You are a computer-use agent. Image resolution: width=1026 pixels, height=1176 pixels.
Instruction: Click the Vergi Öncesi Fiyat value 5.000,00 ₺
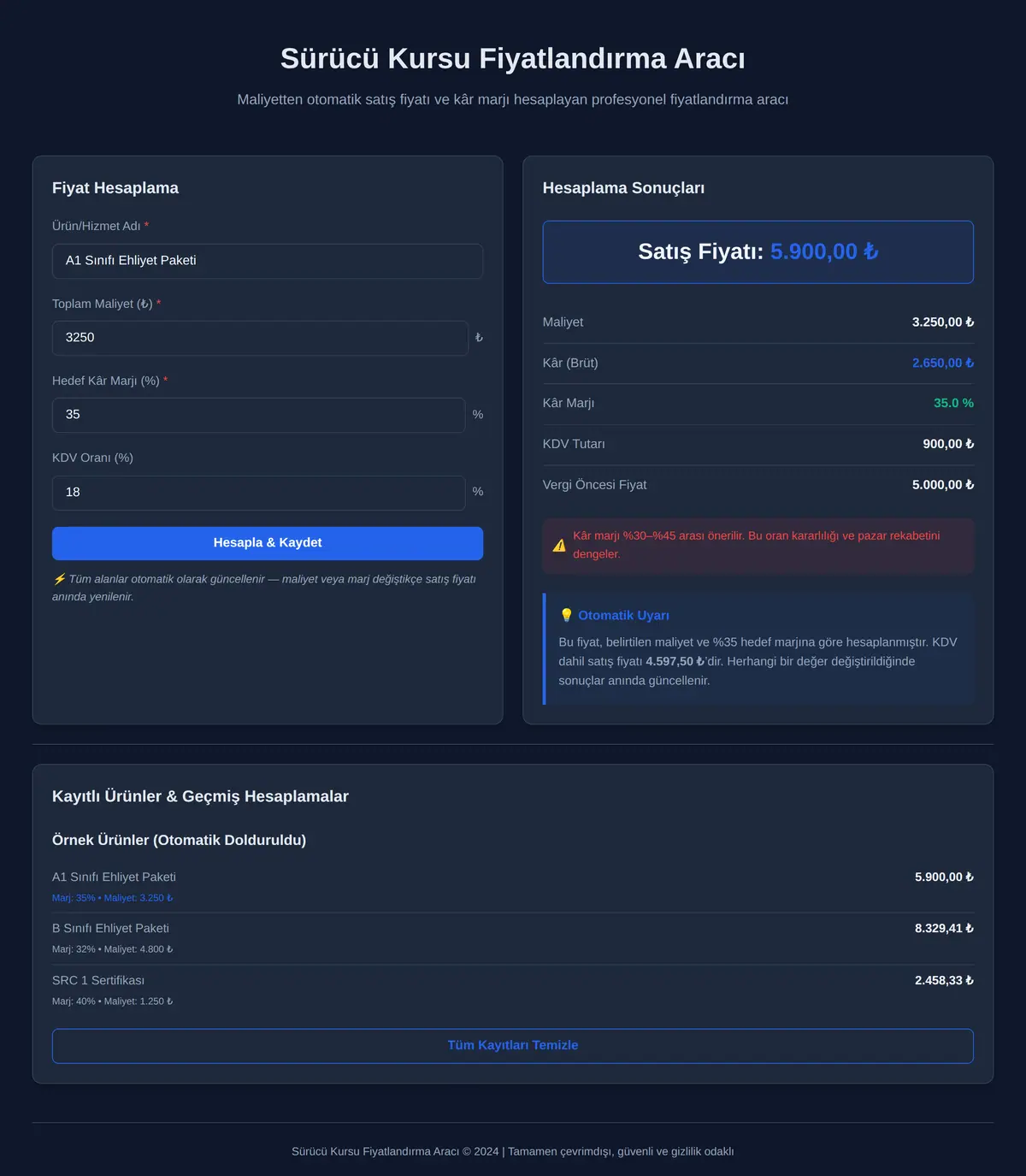(943, 485)
